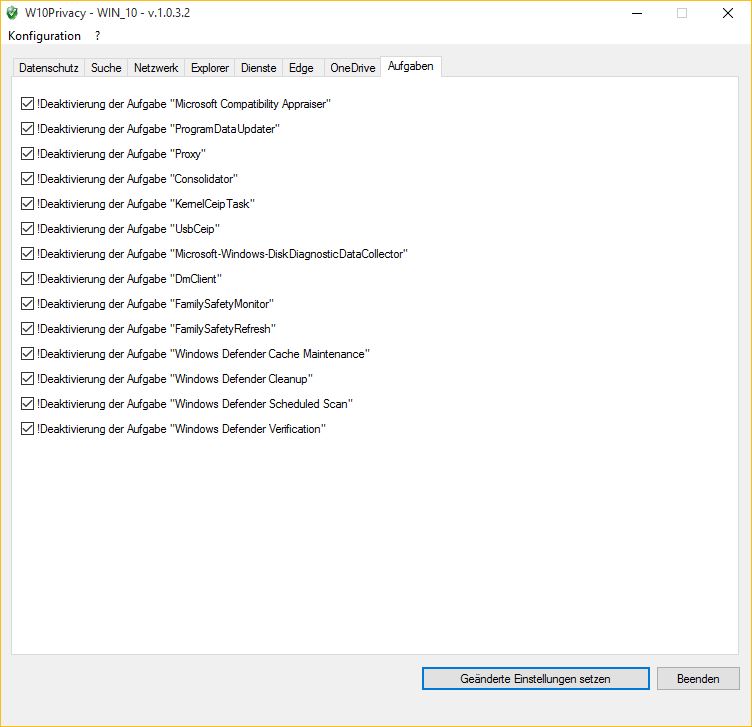Switch to the Explorer tab
The height and width of the screenshot is (727, 752).
pyautogui.click(x=210, y=68)
